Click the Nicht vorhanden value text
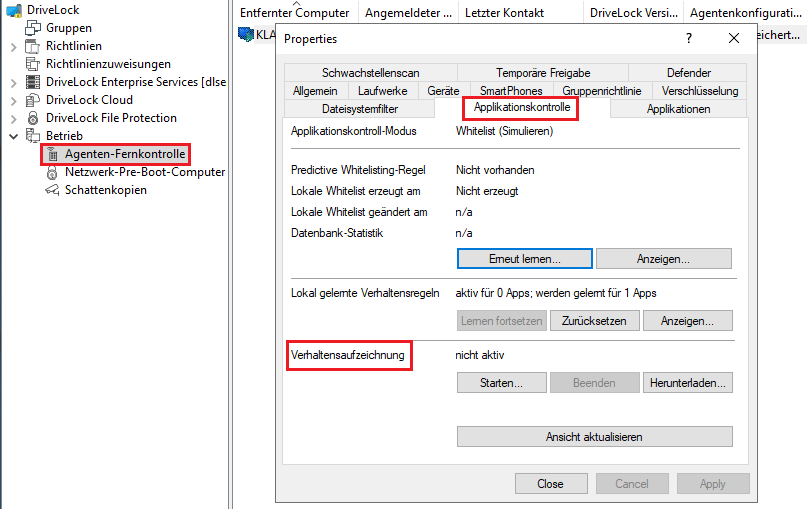The image size is (807, 509). point(495,170)
